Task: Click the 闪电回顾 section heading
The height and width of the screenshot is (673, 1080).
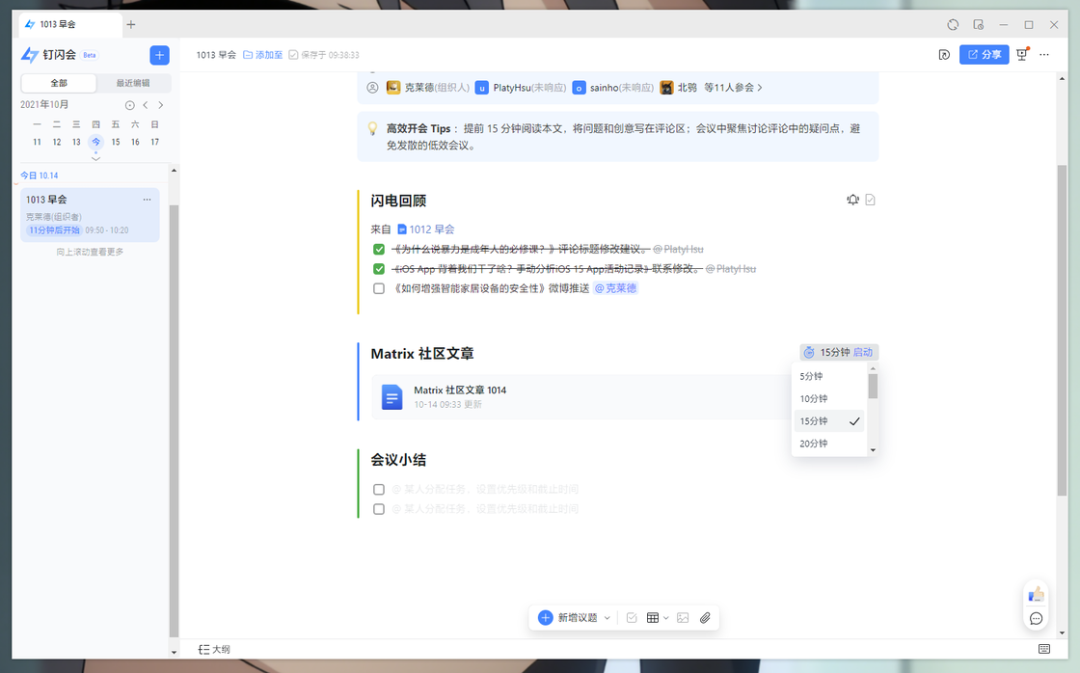Action: coord(398,201)
